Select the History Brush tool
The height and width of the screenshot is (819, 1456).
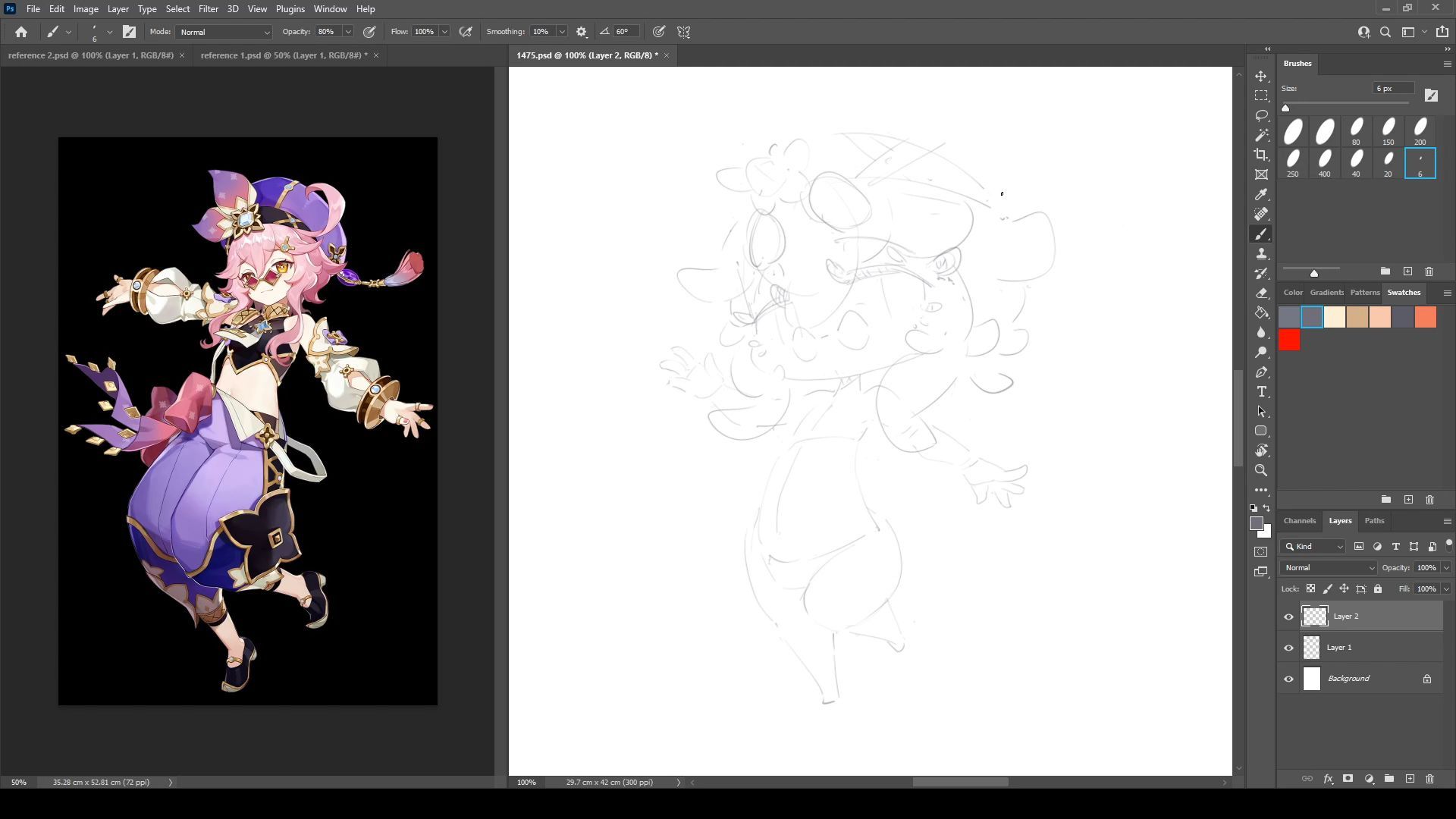pyautogui.click(x=1261, y=274)
